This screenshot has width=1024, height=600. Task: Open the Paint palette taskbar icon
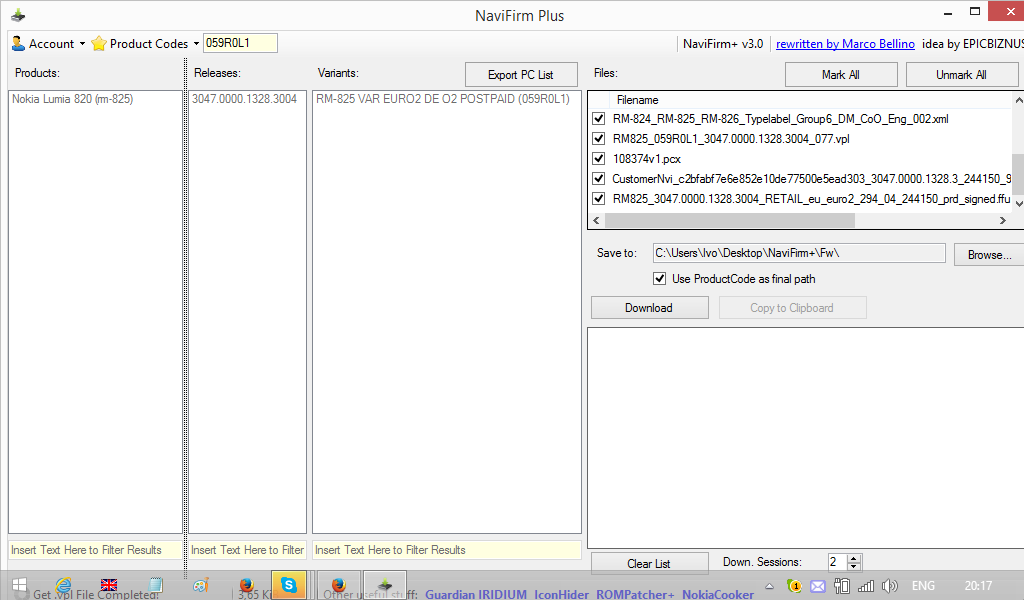(201, 585)
